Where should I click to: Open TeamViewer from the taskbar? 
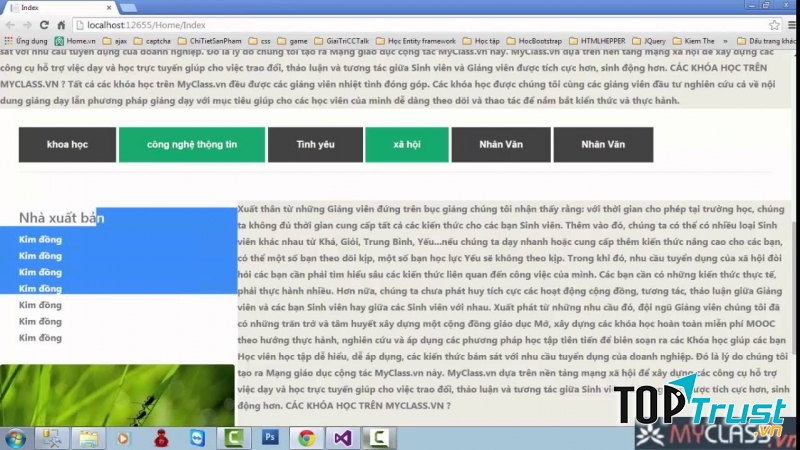197,438
